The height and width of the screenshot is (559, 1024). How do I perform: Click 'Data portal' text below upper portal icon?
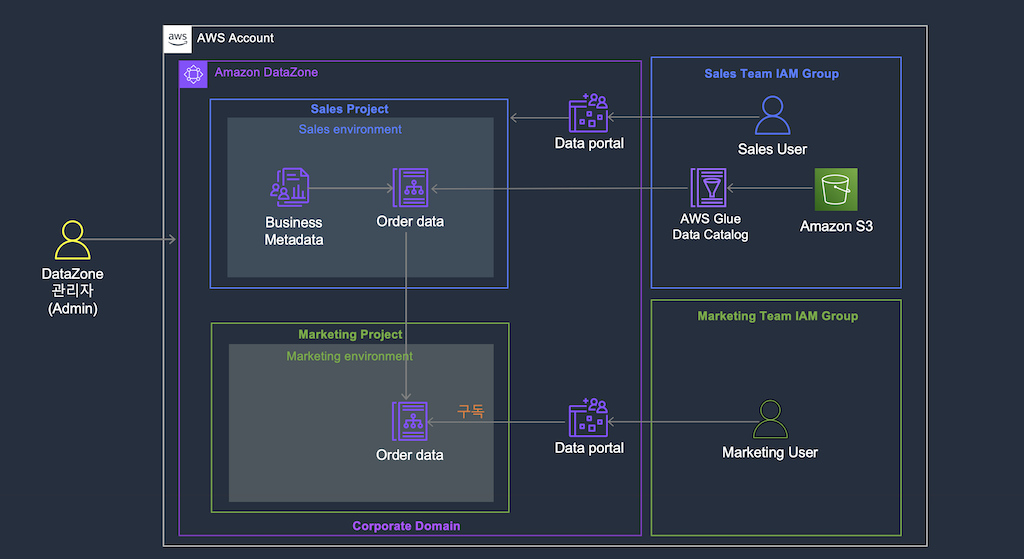589,143
